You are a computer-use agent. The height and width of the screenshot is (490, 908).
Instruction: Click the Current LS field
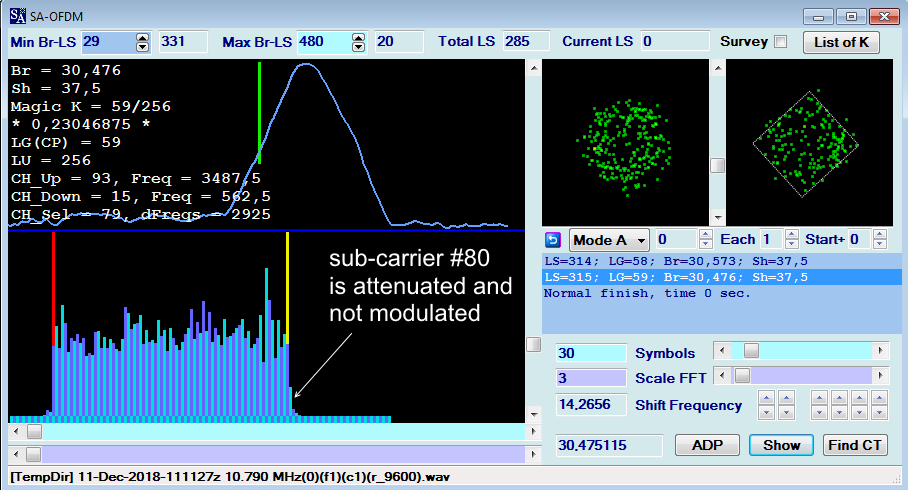675,42
